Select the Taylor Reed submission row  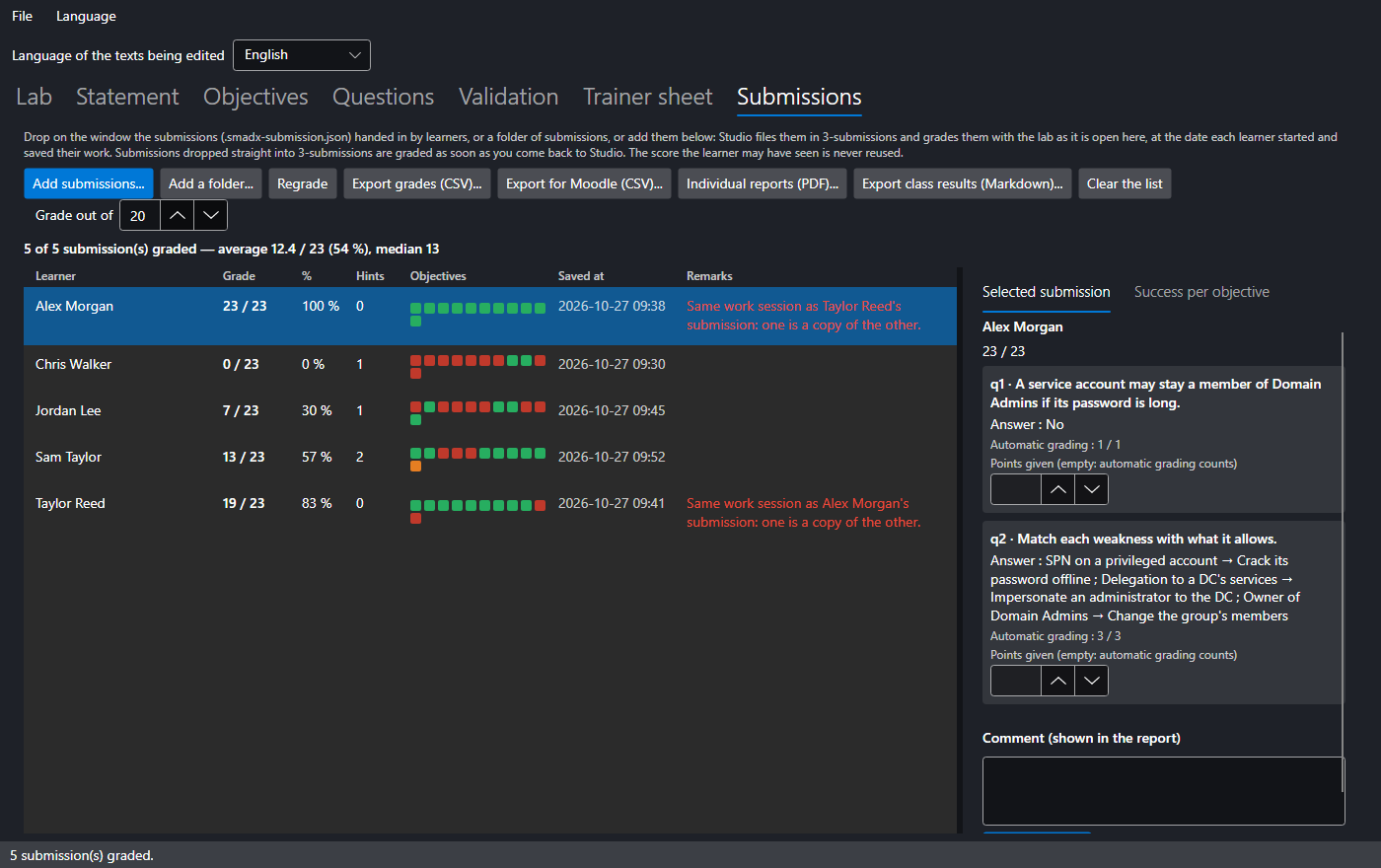[x=490, y=513]
